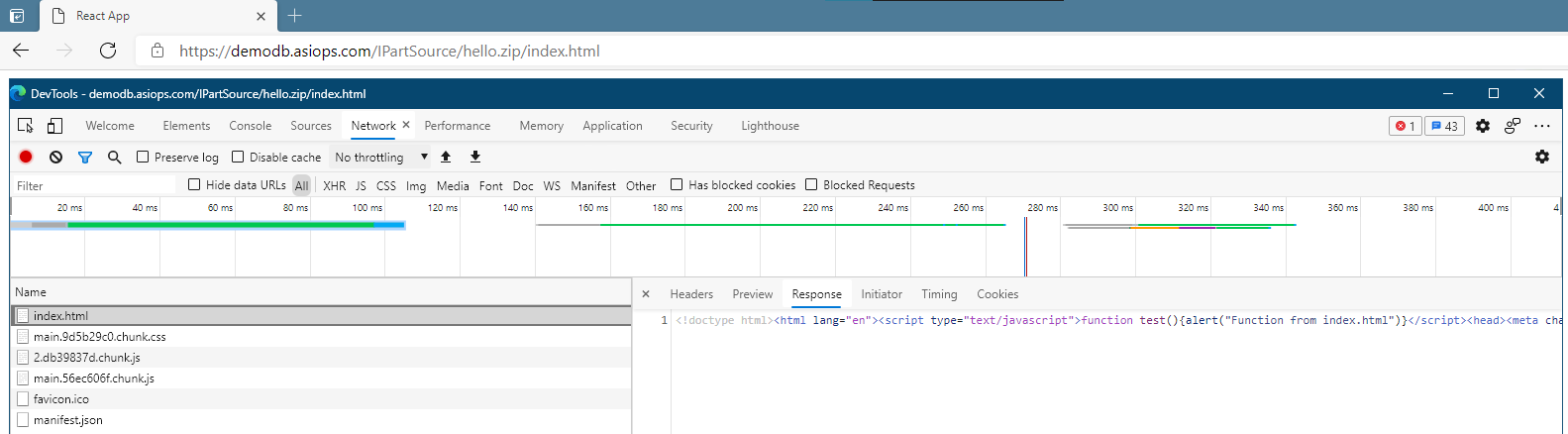
Task: Click the browser address bar URL
Action: (389, 51)
